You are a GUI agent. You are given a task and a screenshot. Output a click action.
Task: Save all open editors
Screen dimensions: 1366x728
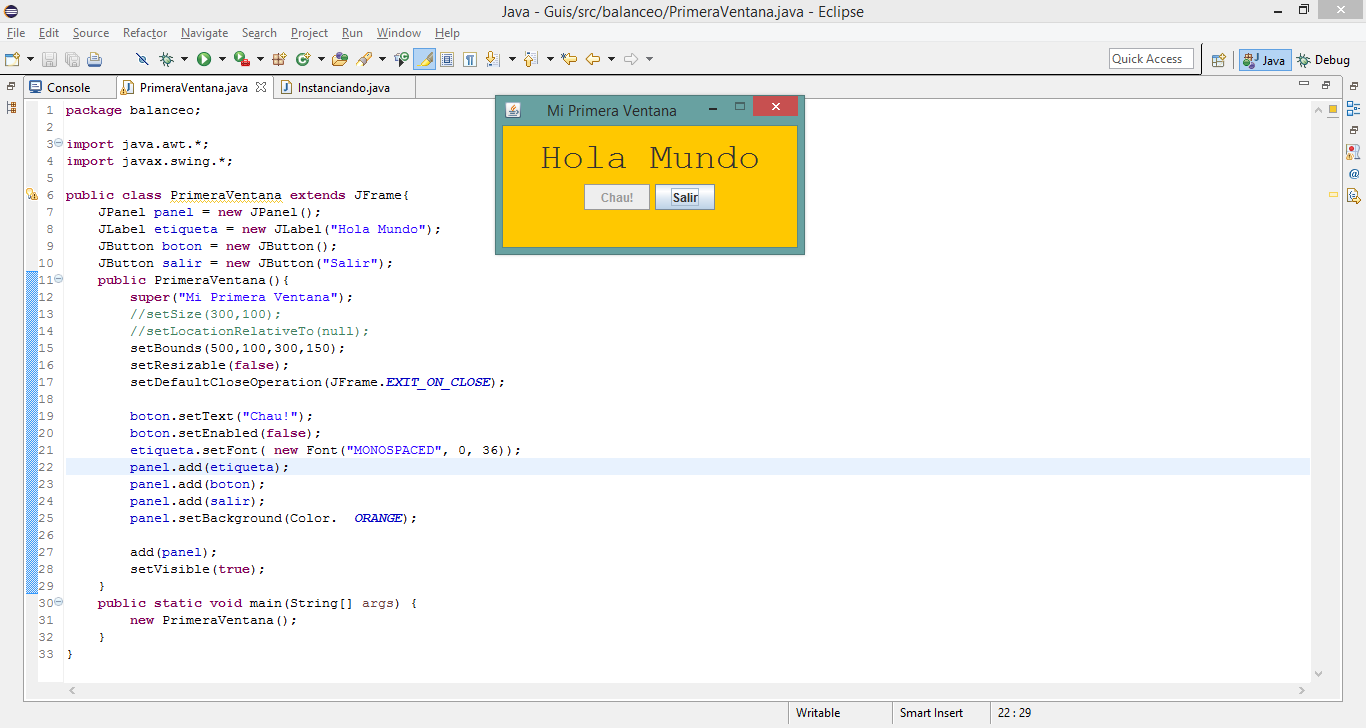tap(70, 59)
